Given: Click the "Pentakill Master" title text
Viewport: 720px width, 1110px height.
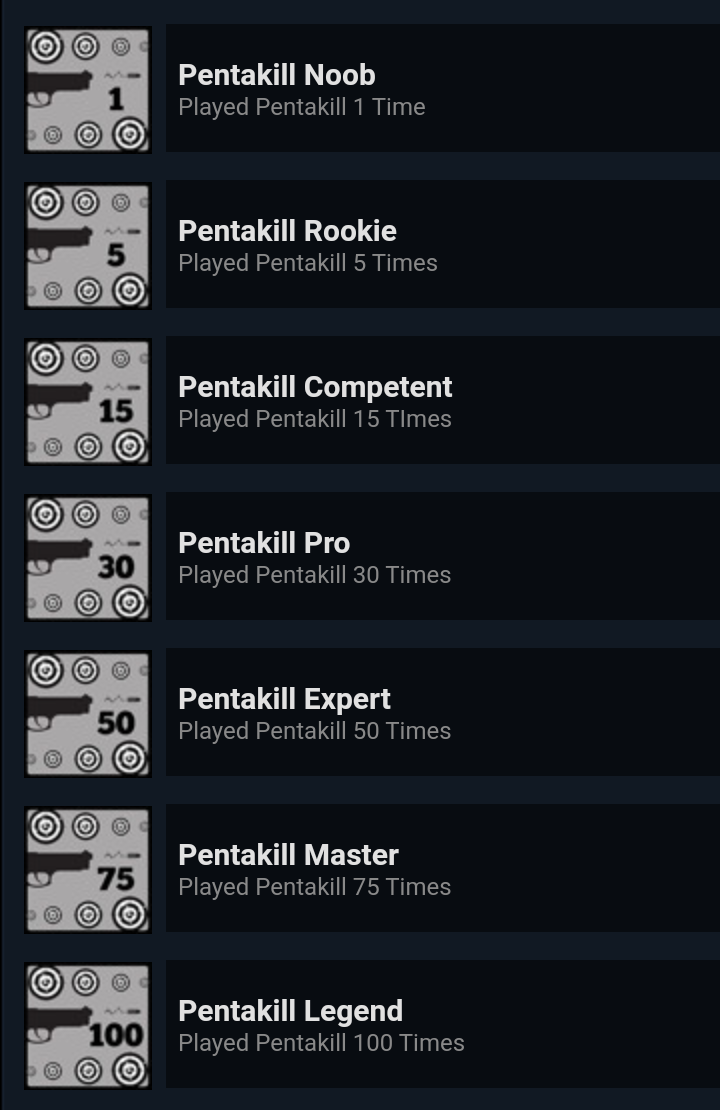Looking at the screenshot, I should pyautogui.click(x=288, y=855).
